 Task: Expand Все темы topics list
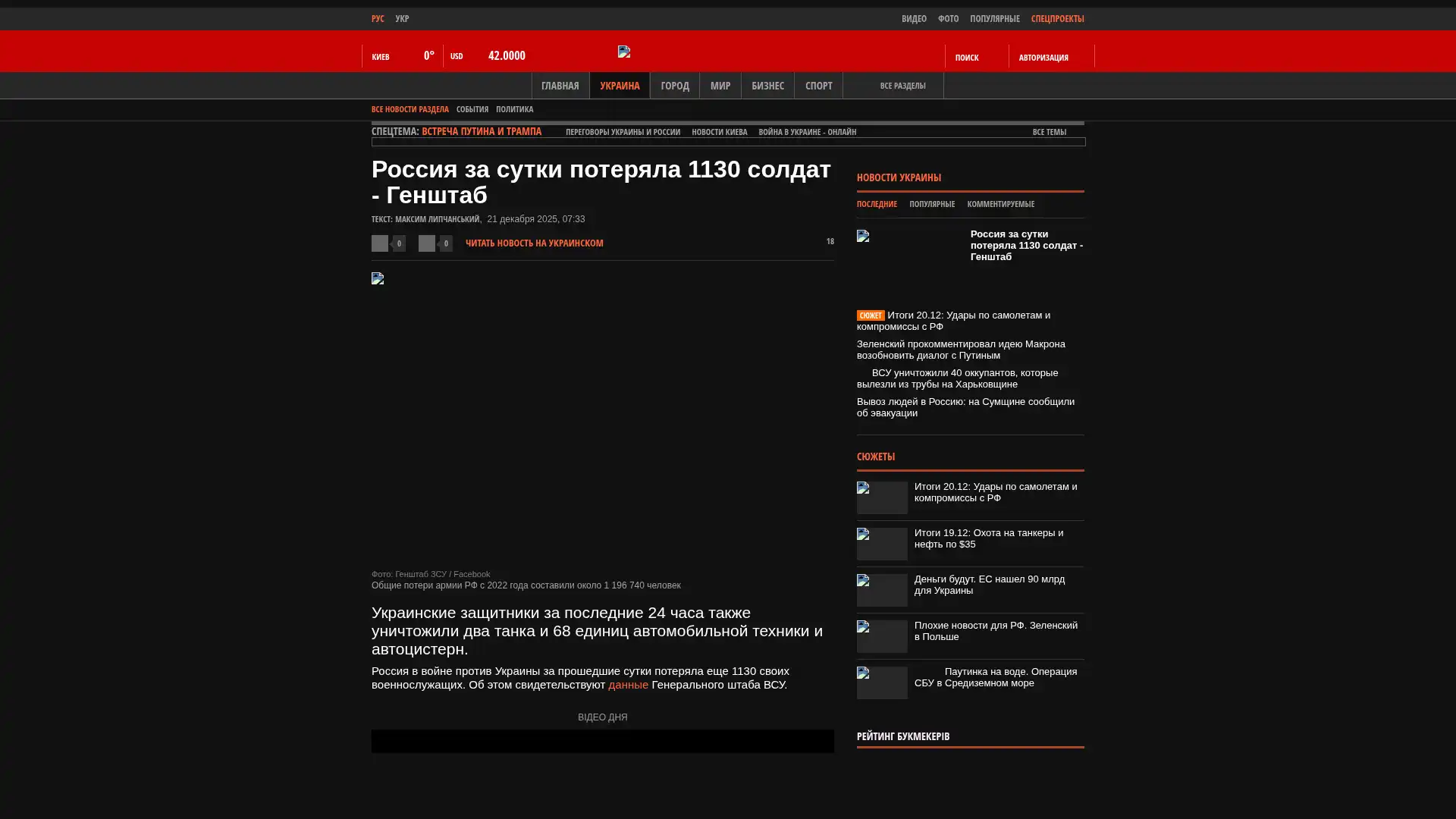coord(1049,132)
